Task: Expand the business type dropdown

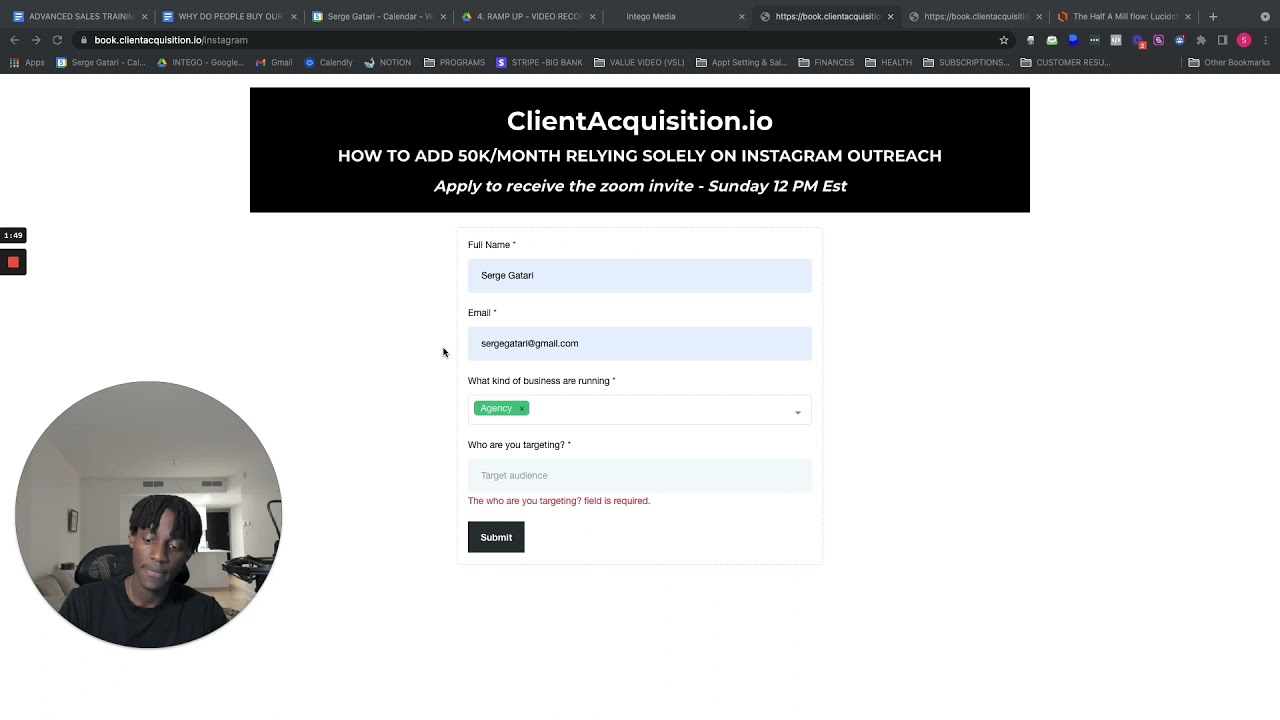Action: coord(797,412)
